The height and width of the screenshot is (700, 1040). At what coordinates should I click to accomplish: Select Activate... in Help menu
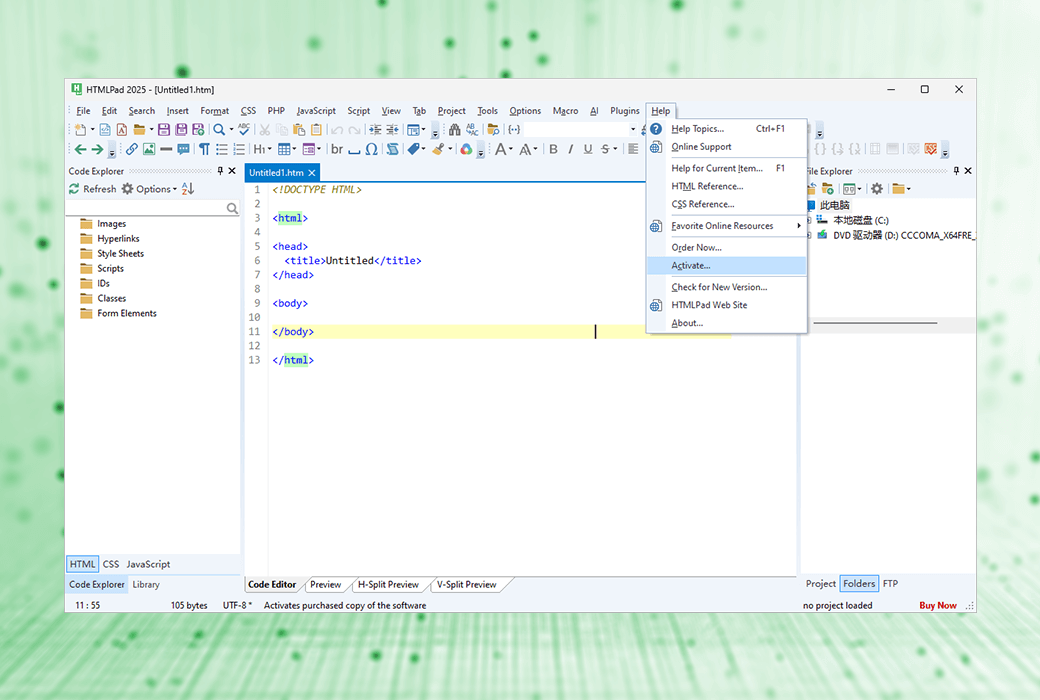pos(726,265)
